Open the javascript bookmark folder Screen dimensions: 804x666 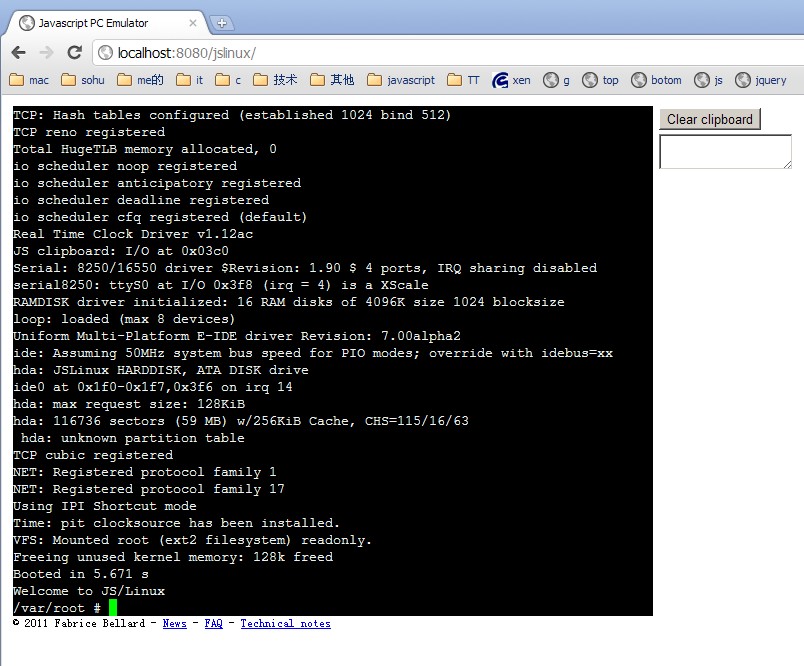[401, 80]
